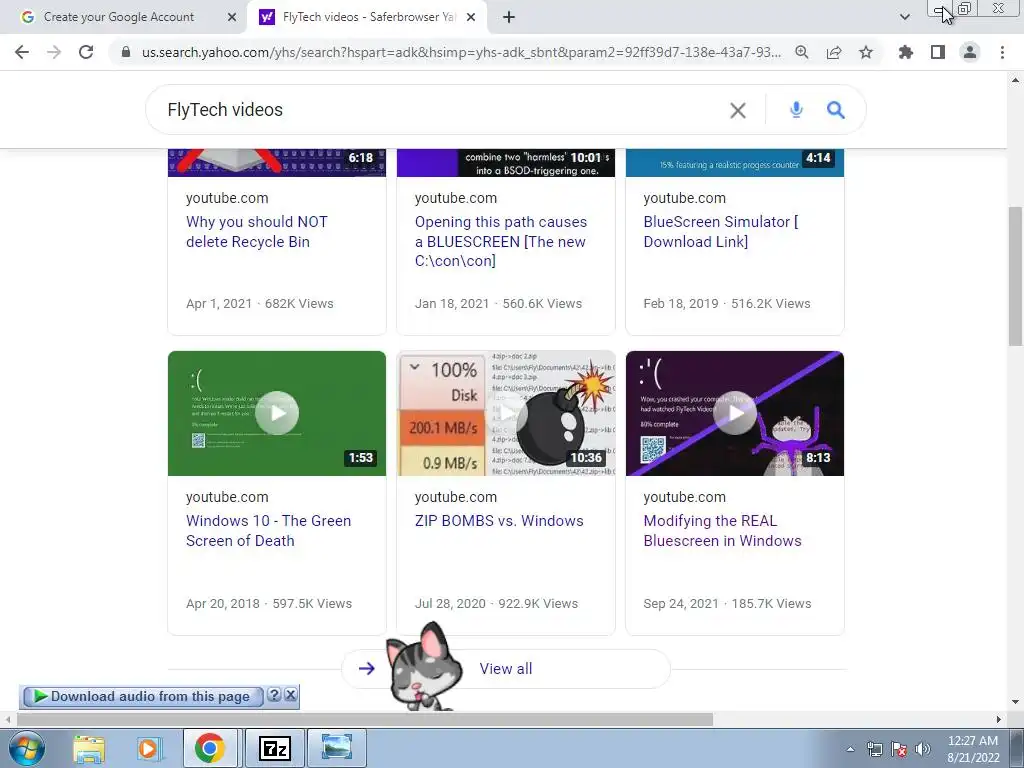This screenshot has height=768, width=1024.
Task: Share this page via share icon
Action: [834, 52]
